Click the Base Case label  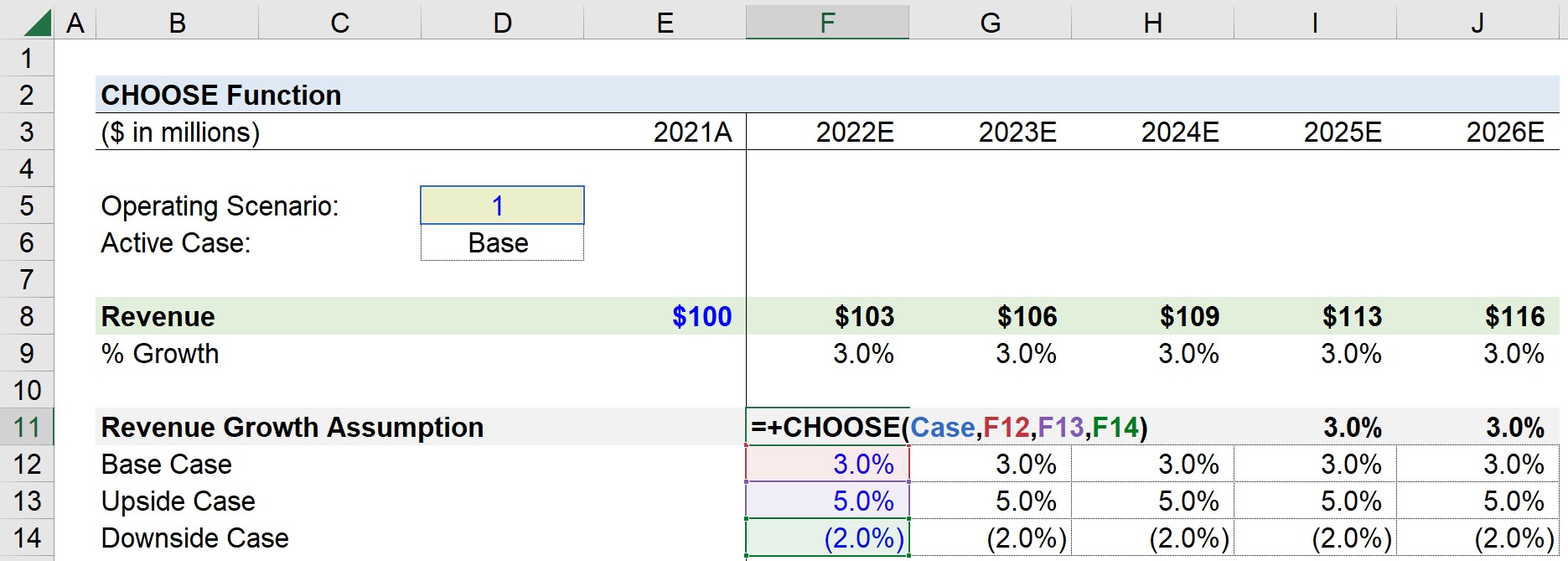(x=166, y=464)
